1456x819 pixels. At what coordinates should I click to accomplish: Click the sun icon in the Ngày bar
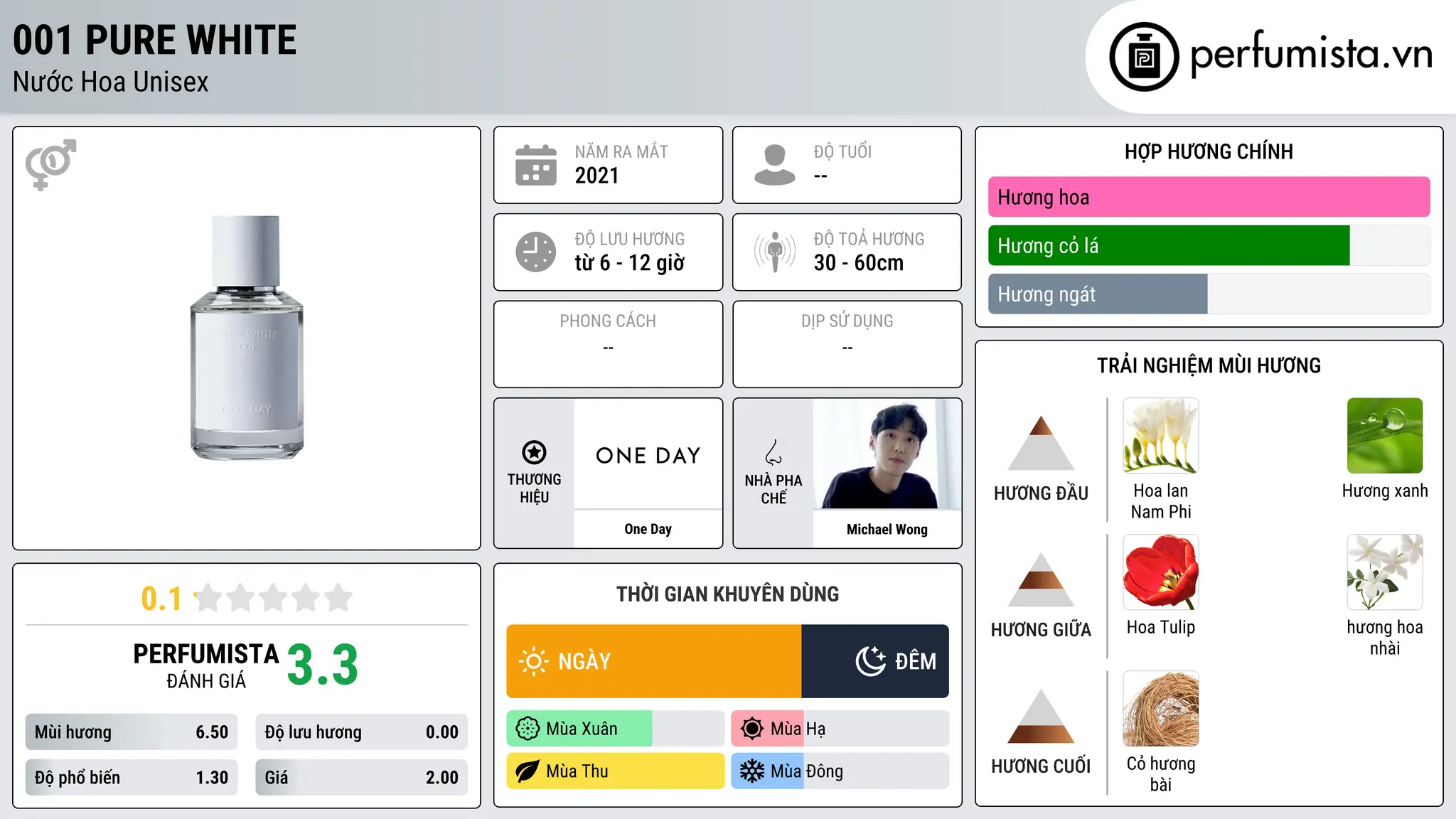[533, 661]
